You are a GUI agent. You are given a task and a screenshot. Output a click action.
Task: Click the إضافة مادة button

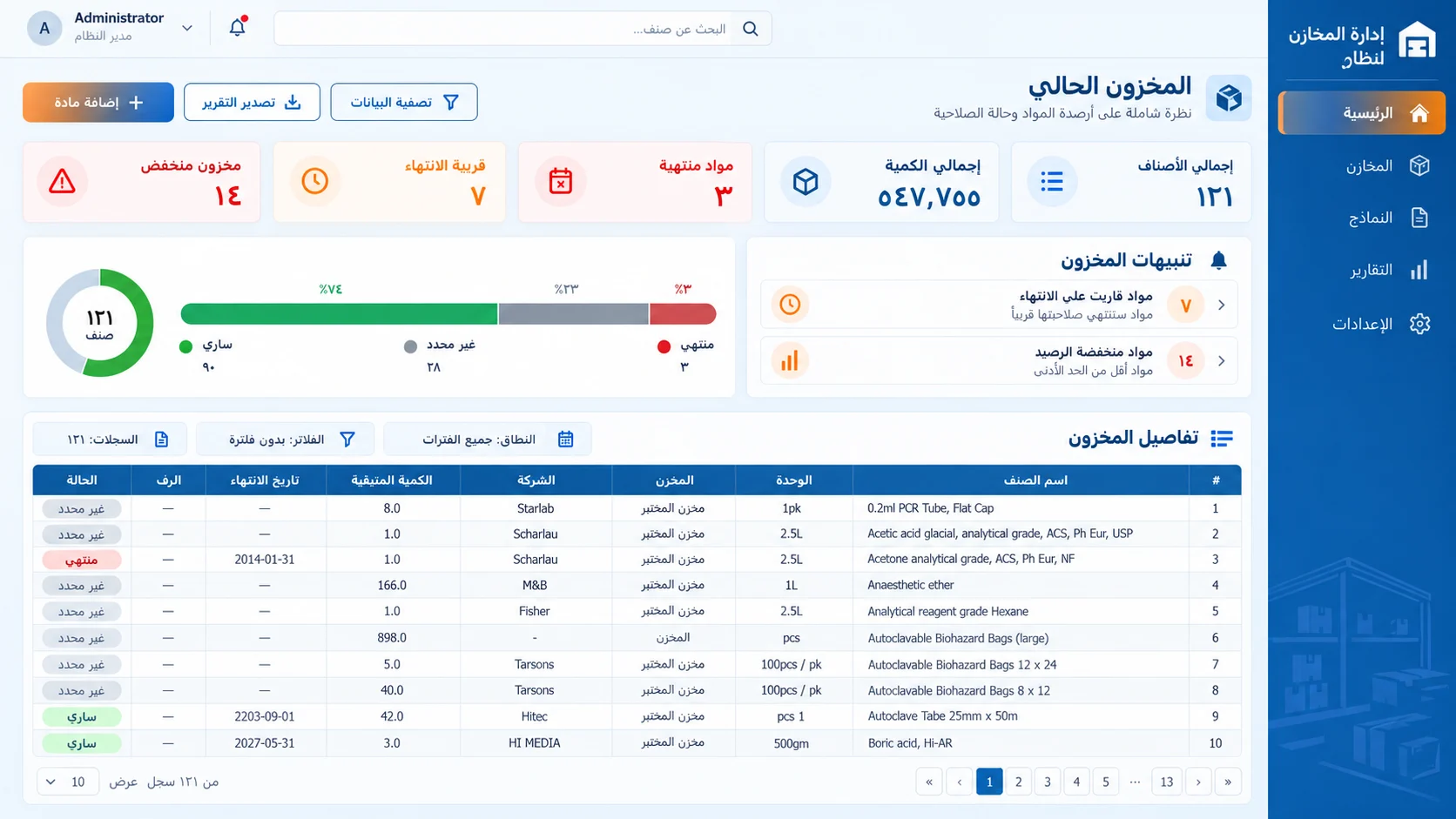(98, 103)
